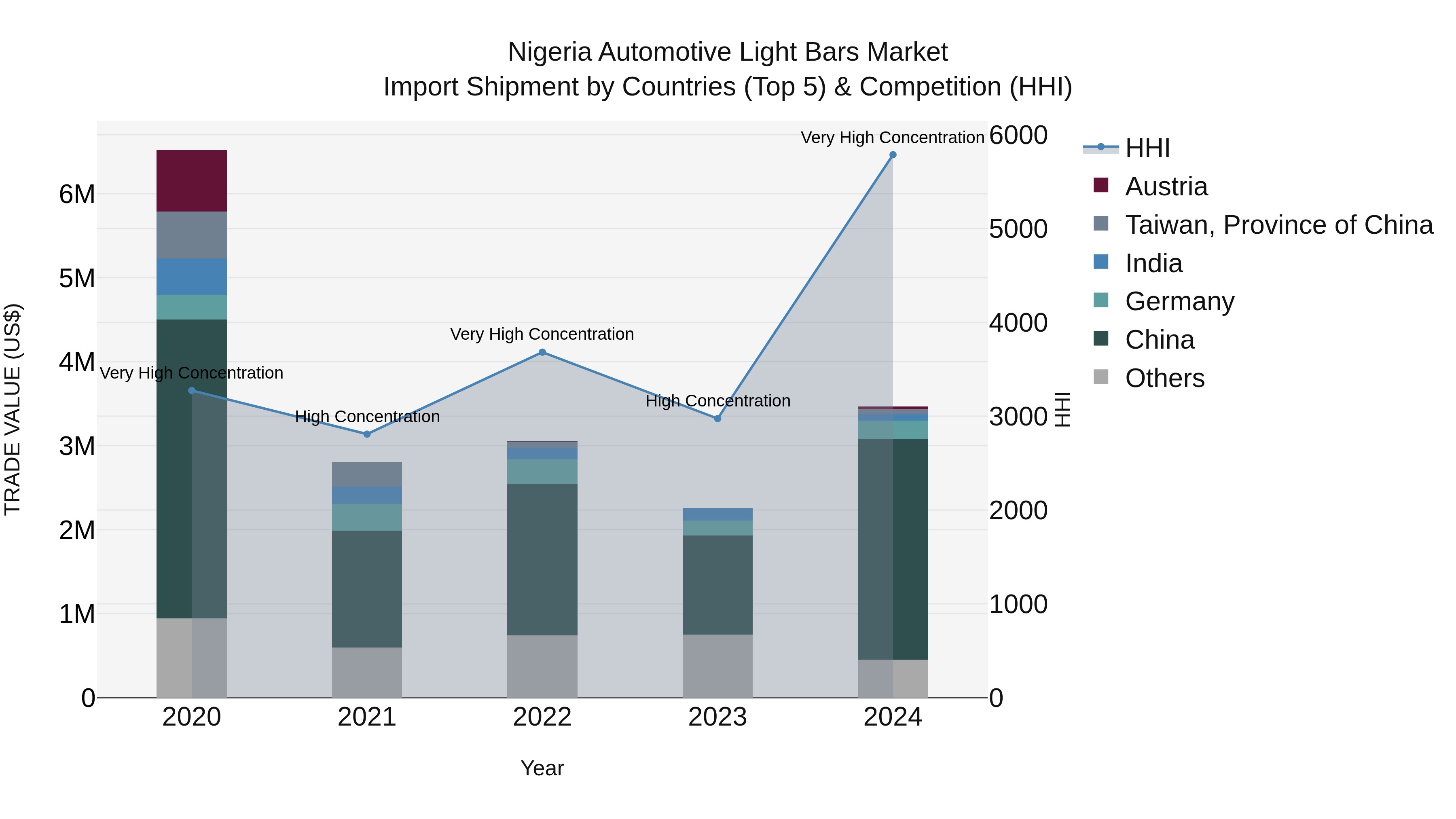Click the Austria segment of 2020 bar

(x=192, y=181)
